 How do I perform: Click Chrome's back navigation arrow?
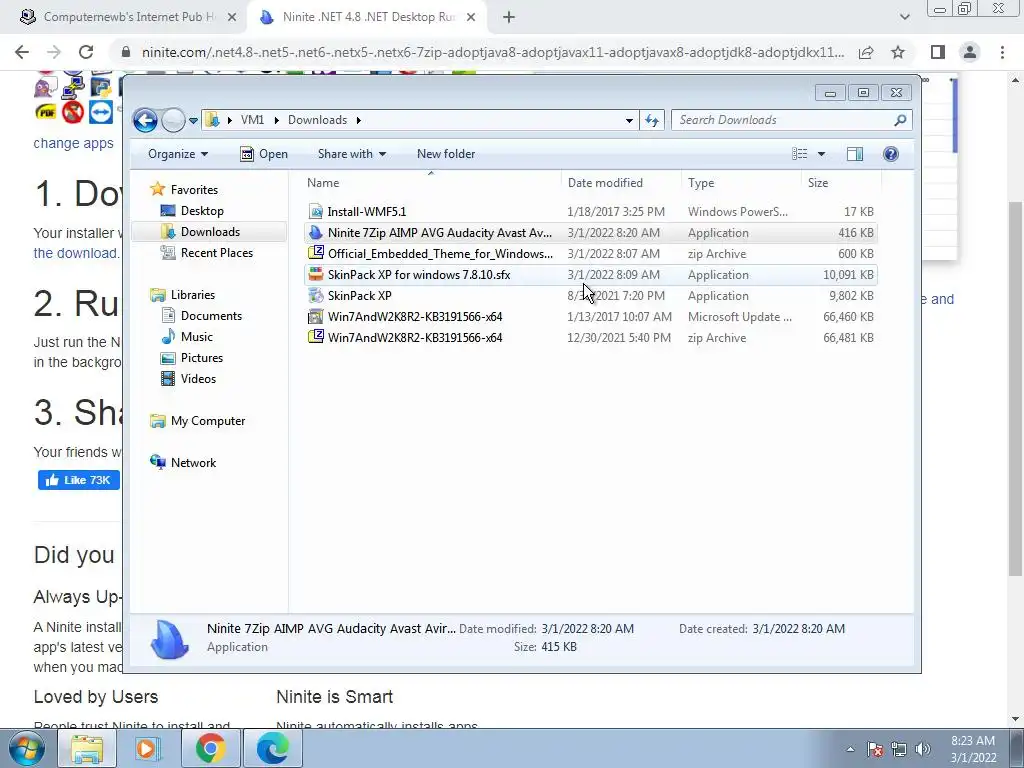pyautogui.click(x=22, y=52)
